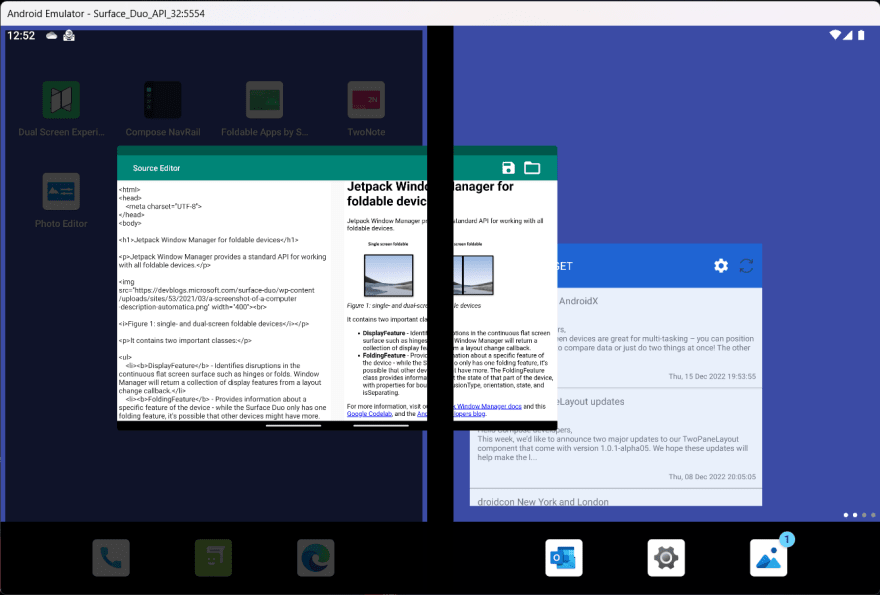
Task: Click the Jetpack Window Manager preview heading
Action: (x=430, y=194)
